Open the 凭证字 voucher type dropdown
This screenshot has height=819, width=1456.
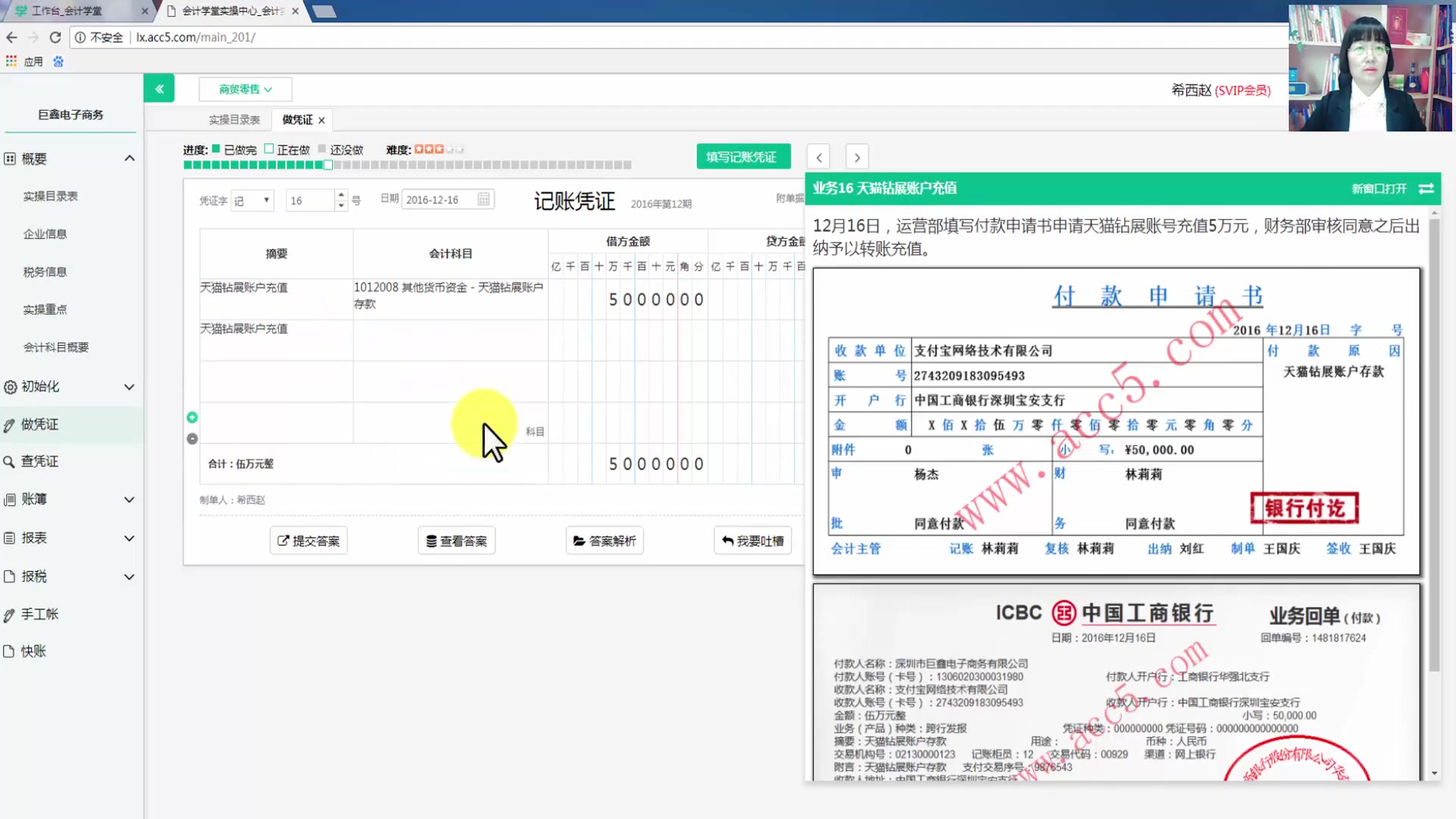pos(252,200)
